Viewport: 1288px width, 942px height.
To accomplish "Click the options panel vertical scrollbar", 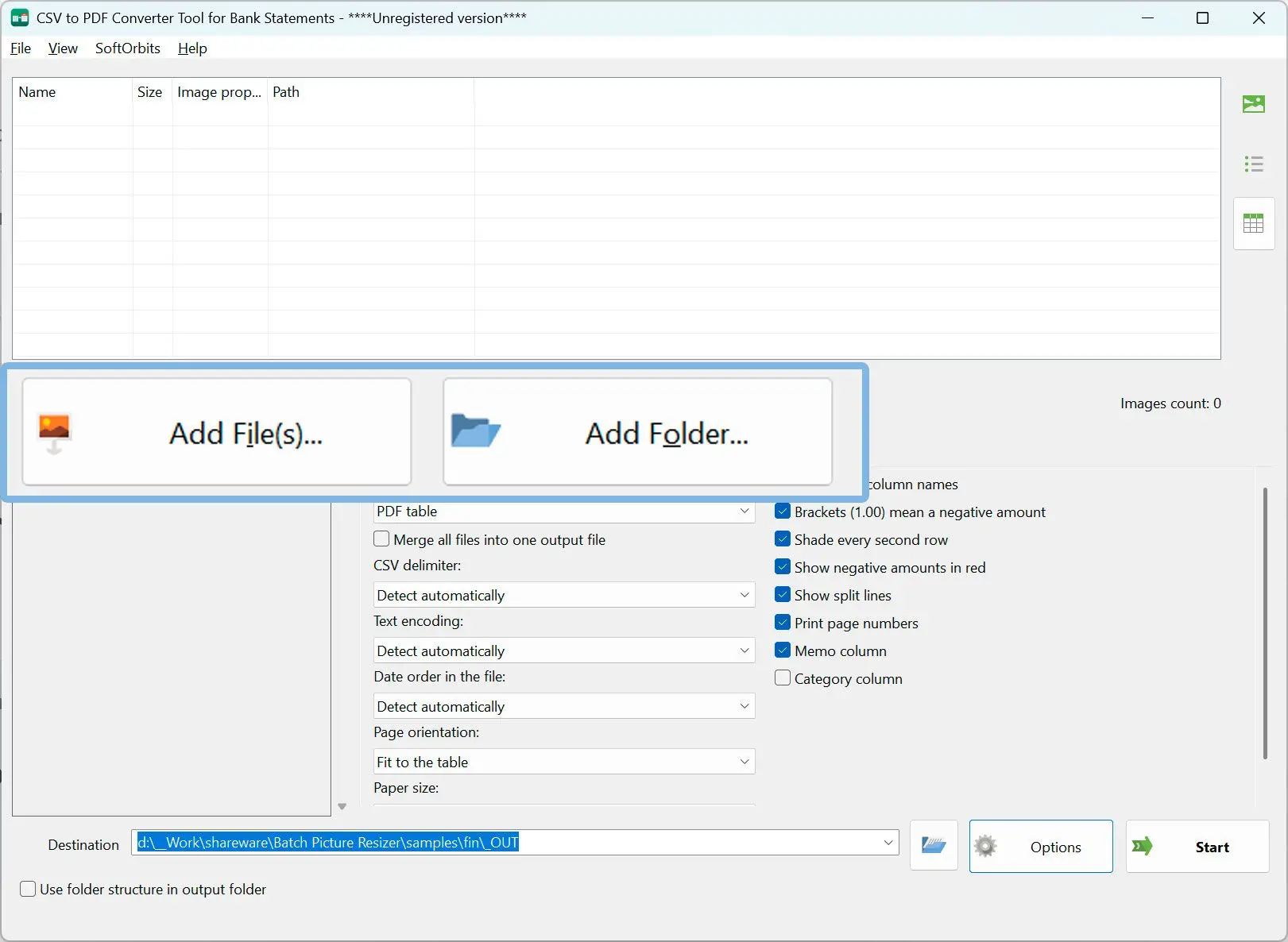I will click(x=1265, y=623).
